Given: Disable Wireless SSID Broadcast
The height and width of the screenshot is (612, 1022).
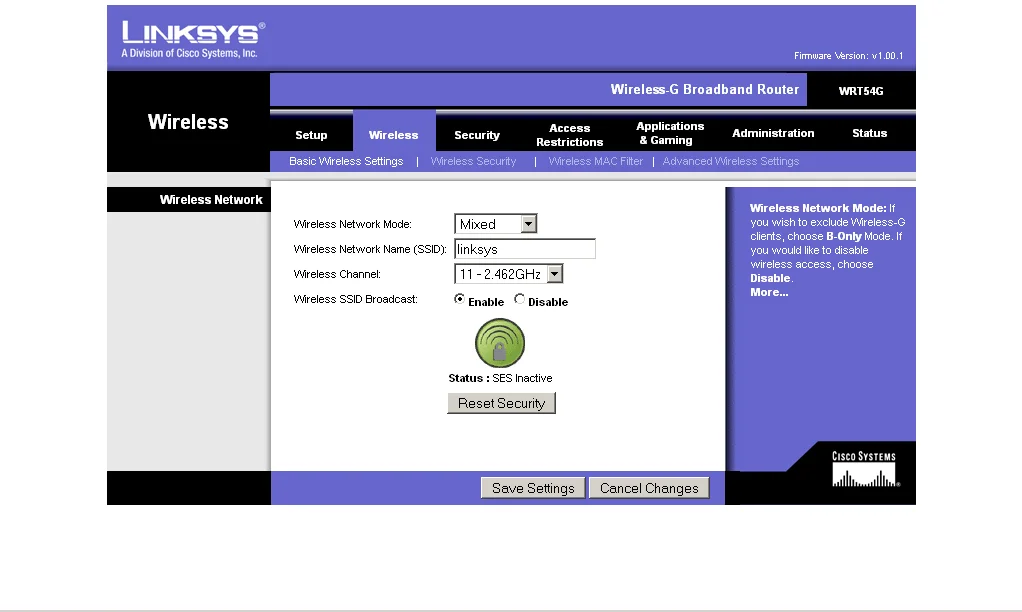Looking at the screenshot, I should pos(520,300).
